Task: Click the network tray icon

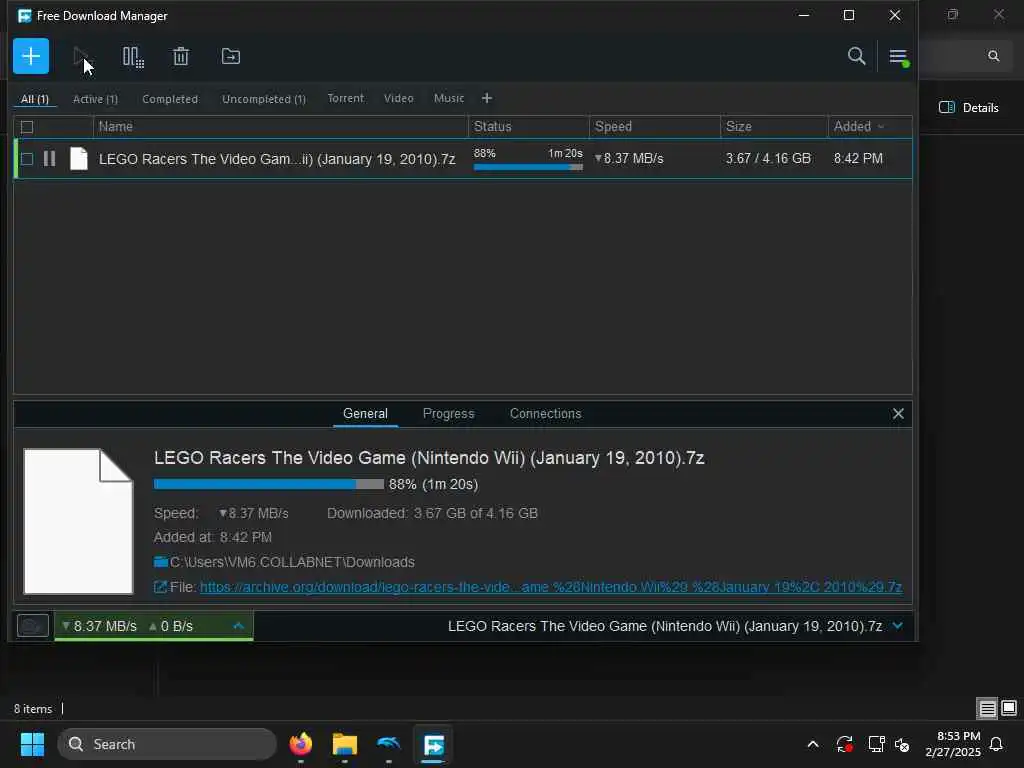Action: point(876,744)
